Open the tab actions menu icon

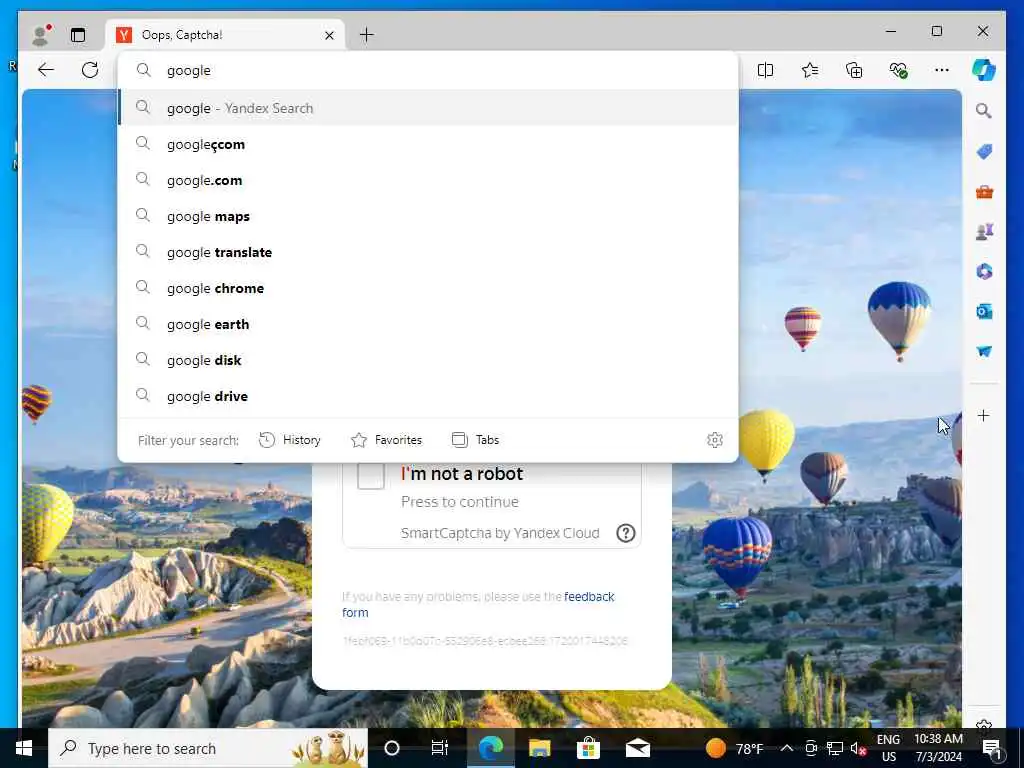coord(78,35)
